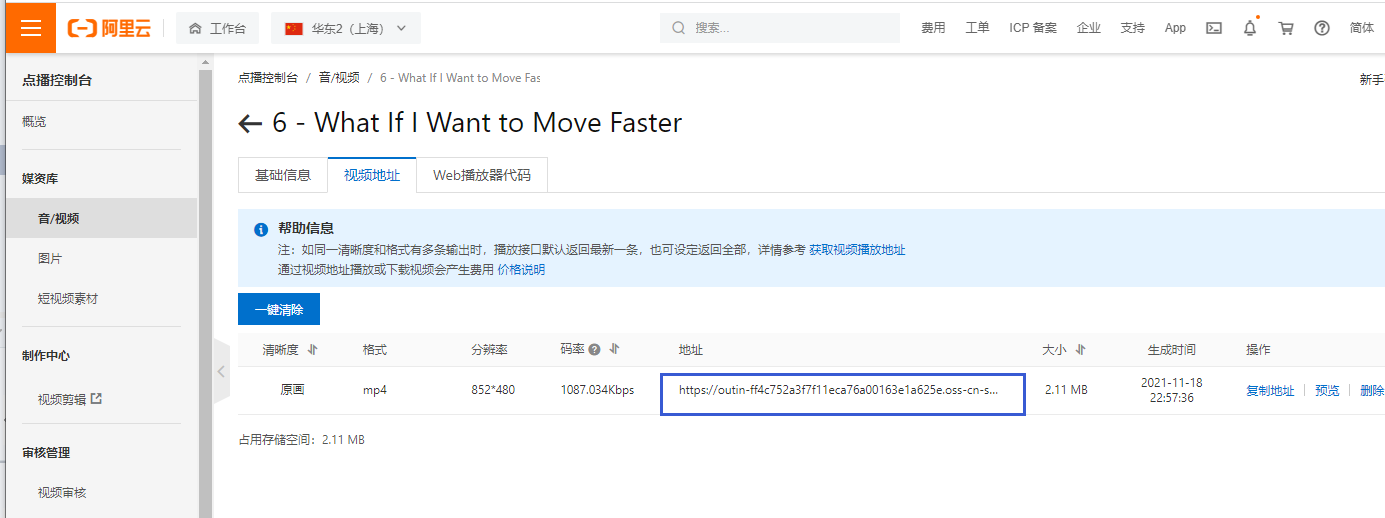Open the ICP 备案 menu
The height and width of the screenshot is (518, 1385).
pyautogui.click(x=1033, y=28)
